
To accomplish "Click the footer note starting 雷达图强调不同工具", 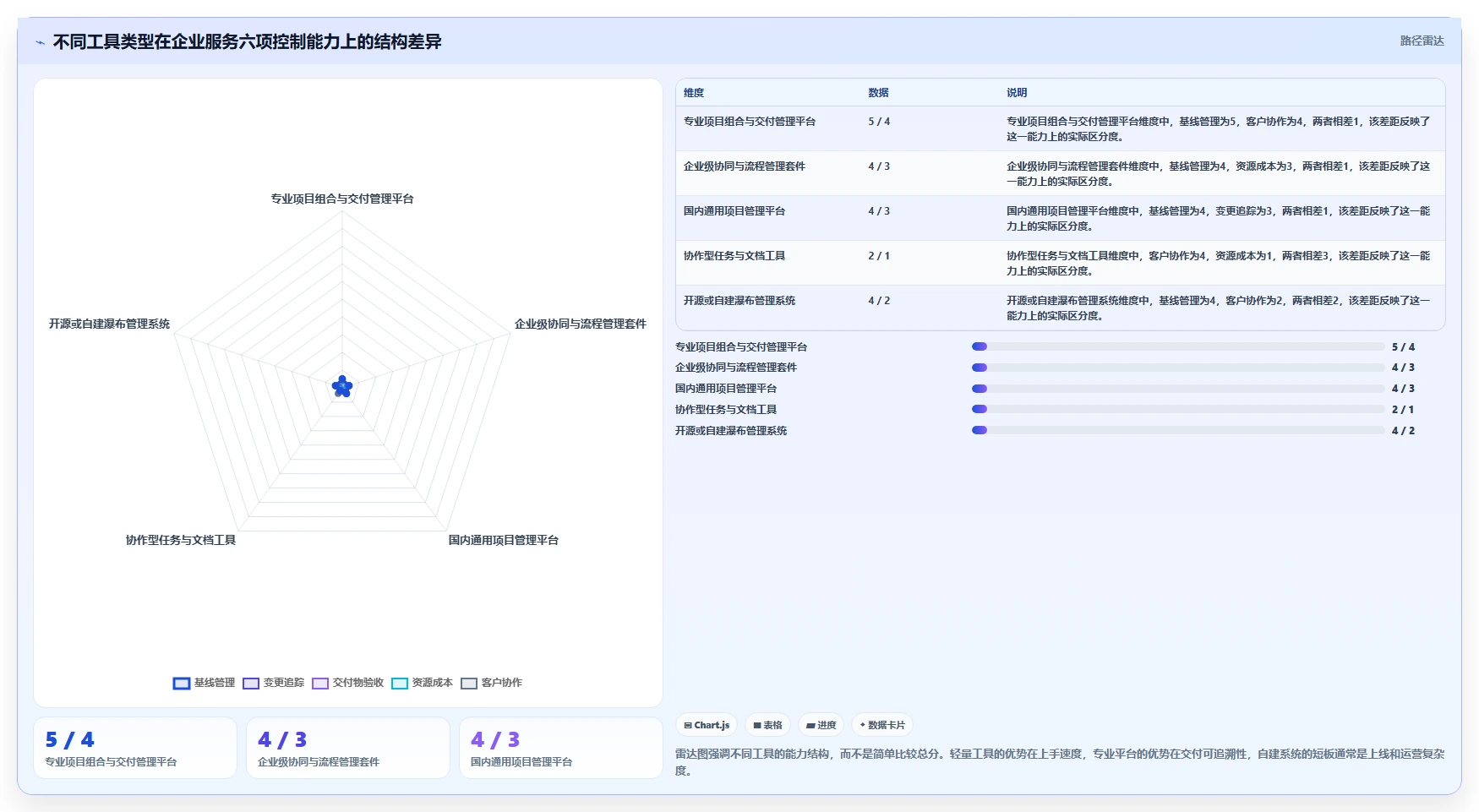I will point(1060,762).
